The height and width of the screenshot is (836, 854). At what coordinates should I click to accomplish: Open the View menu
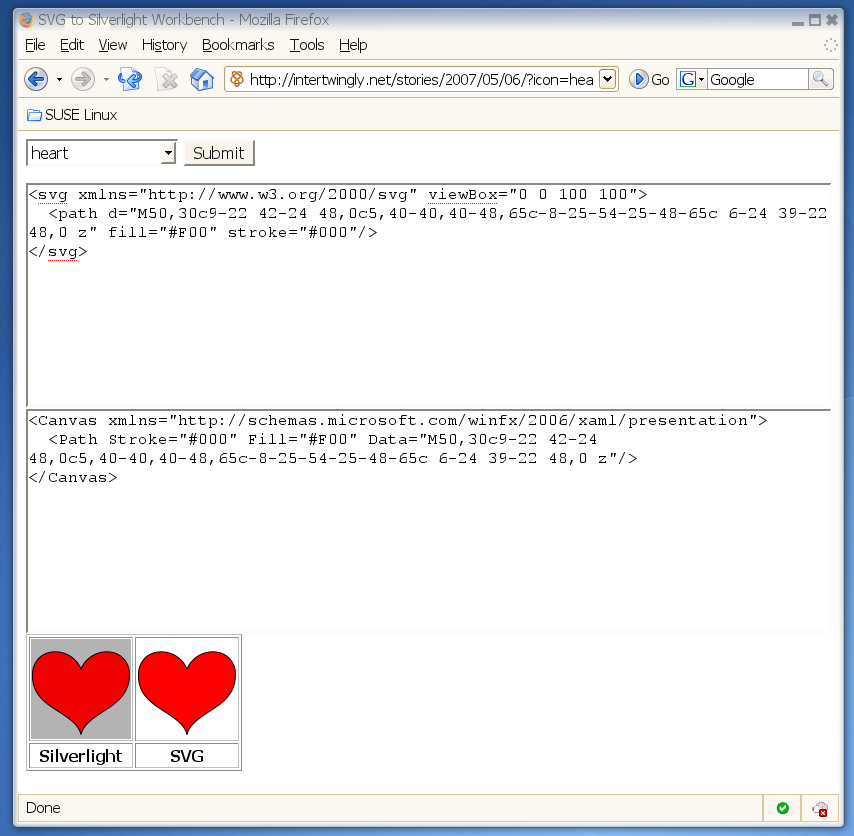[113, 45]
